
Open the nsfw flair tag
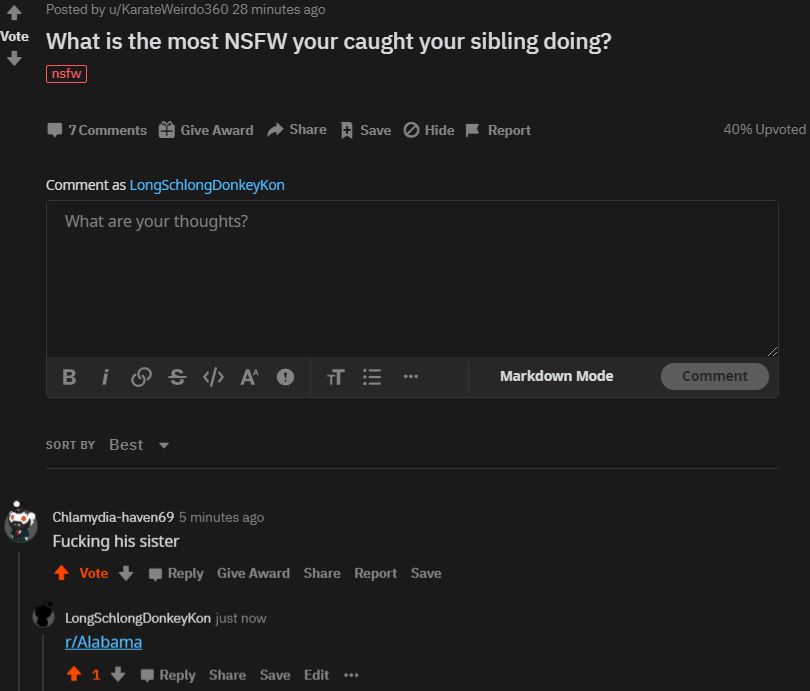(66, 73)
